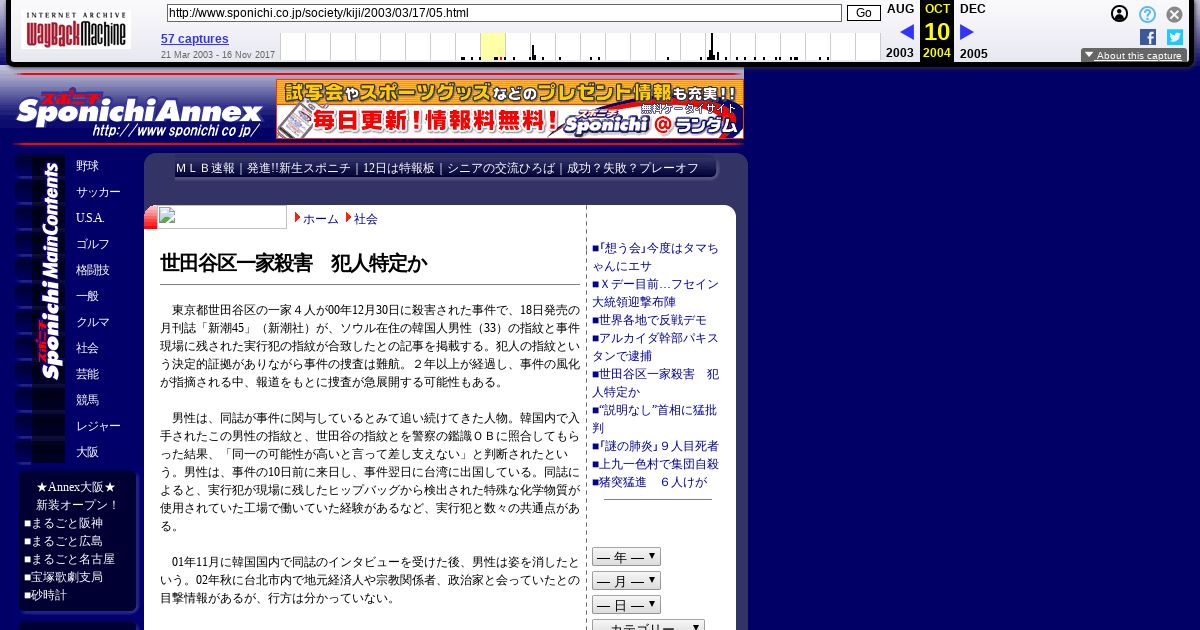Open the 日 (day) dropdown

coord(626,605)
